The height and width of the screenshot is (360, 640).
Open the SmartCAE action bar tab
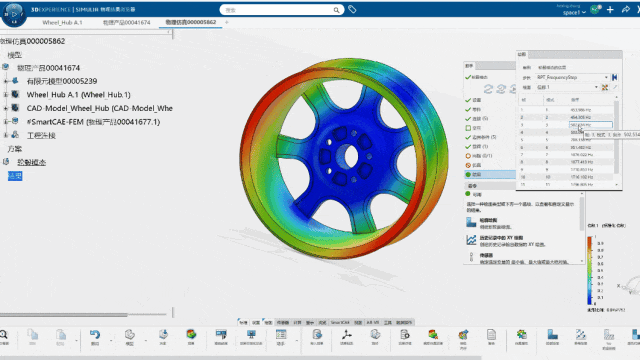pos(340,322)
